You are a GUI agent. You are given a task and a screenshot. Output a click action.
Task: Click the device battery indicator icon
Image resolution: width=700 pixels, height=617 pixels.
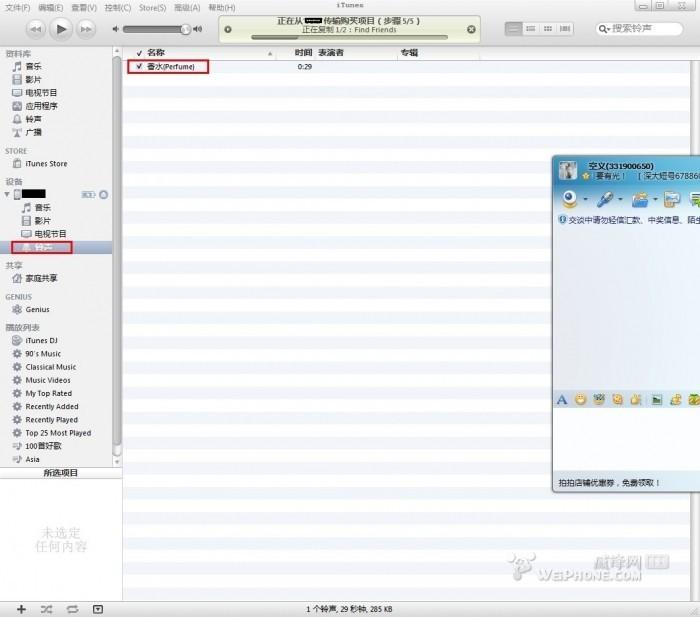[x=88, y=195]
